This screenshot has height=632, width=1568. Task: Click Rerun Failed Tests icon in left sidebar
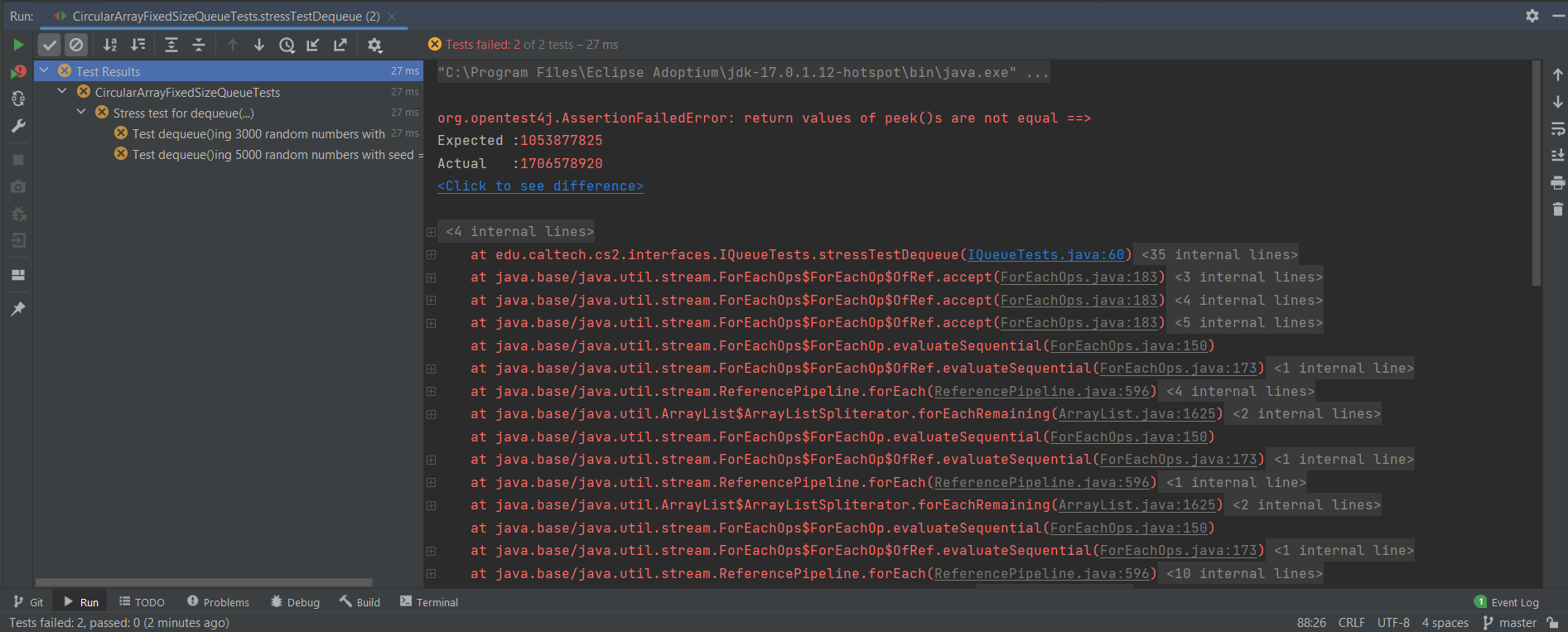point(18,72)
